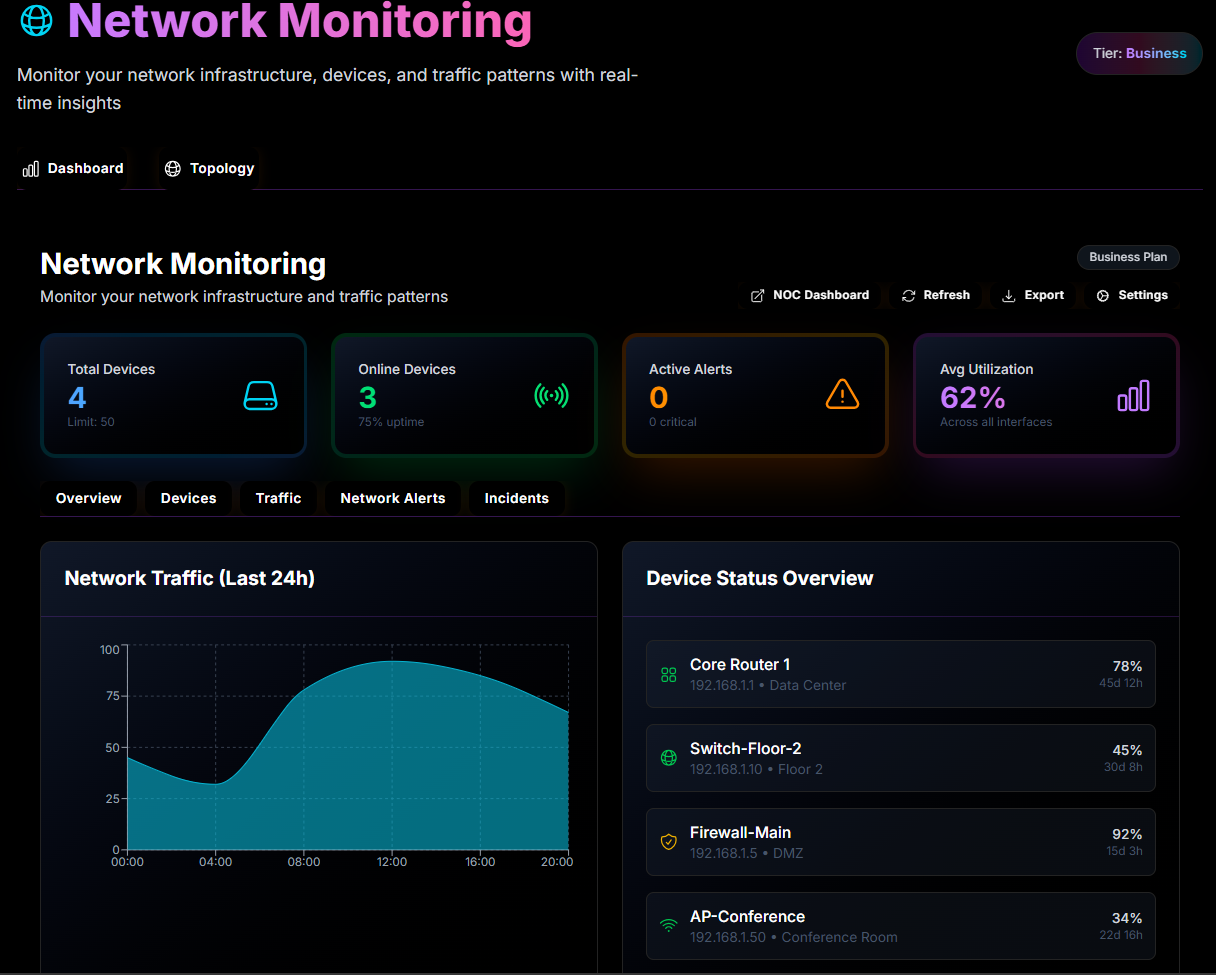The height and width of the screenshot is (975, 1216).
Task: Click the Active Alerts card
Action: 755,395
